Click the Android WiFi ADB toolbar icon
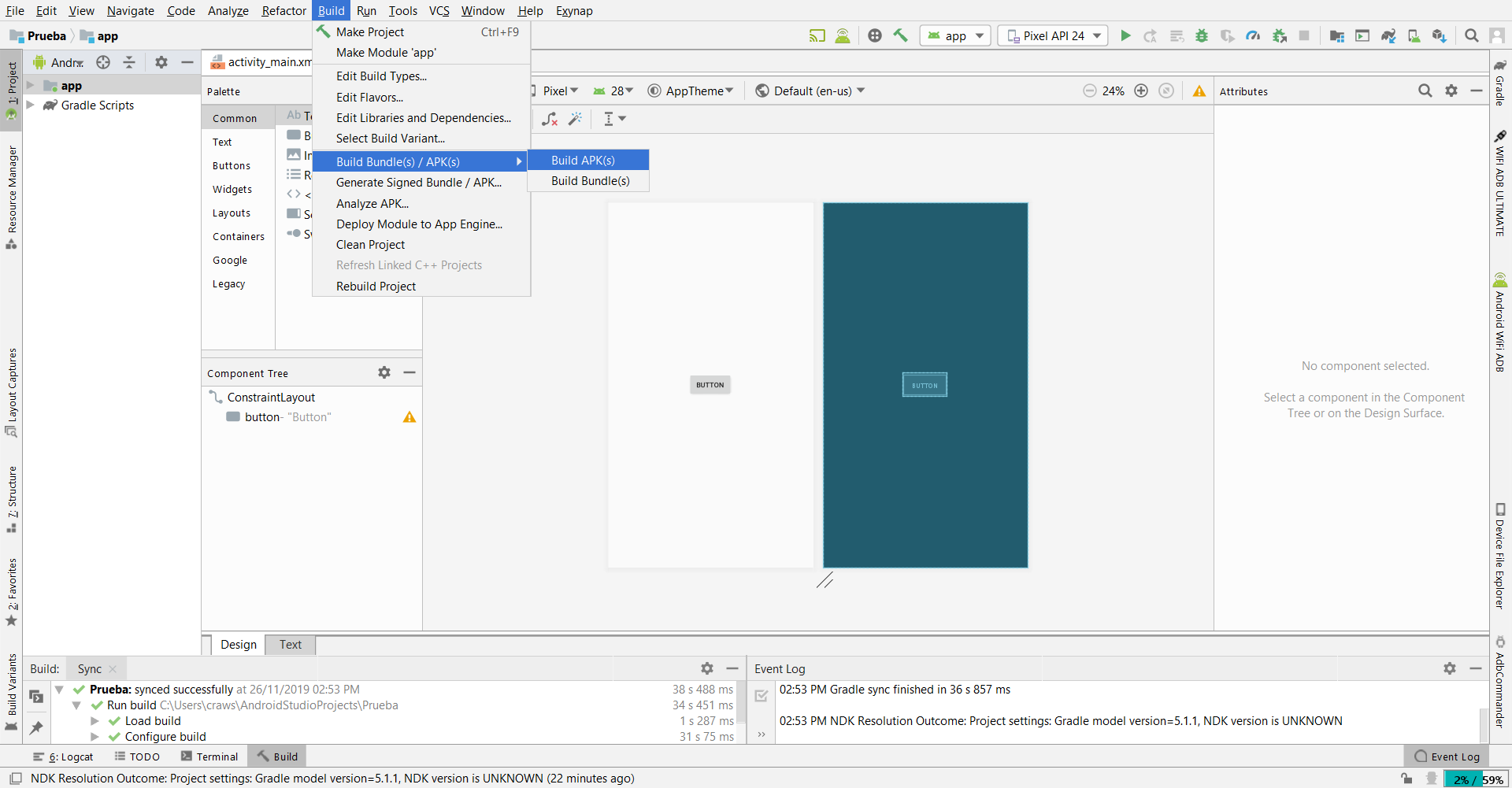The image size is (1512, 788). click(x=843, y=35)
